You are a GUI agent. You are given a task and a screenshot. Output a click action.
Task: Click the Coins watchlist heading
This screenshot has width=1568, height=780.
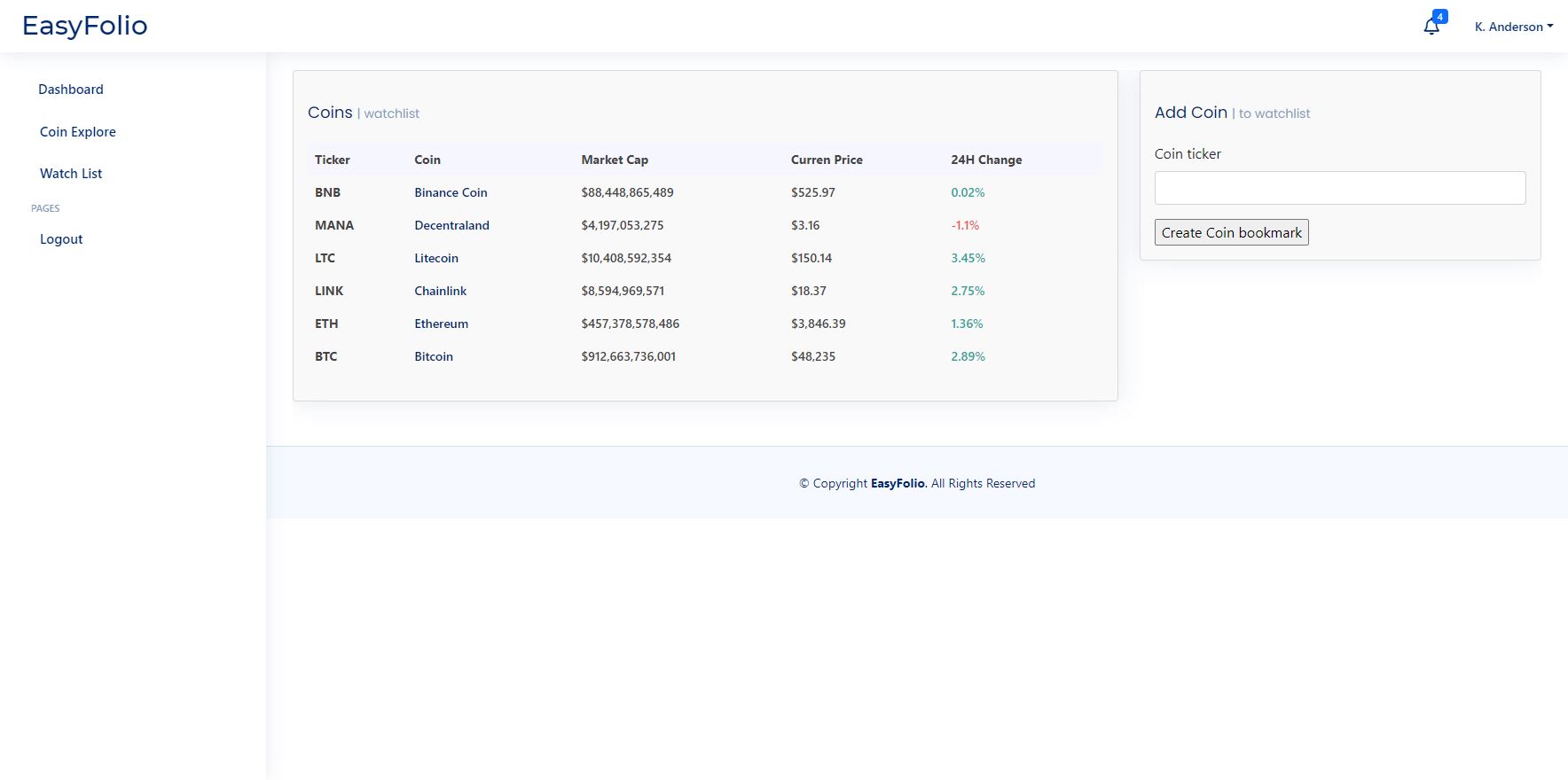364,113
